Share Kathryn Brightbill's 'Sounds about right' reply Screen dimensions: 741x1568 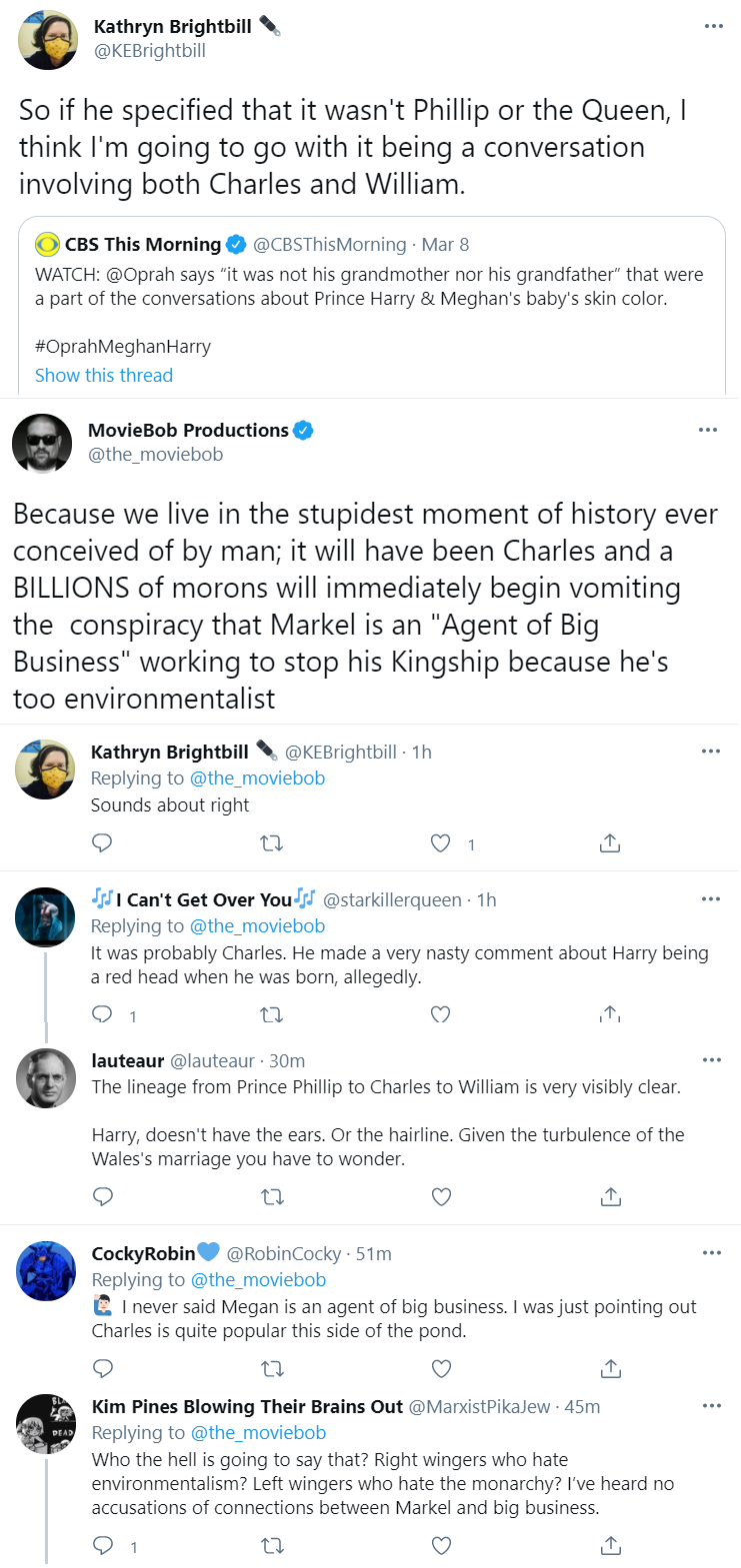610,843
